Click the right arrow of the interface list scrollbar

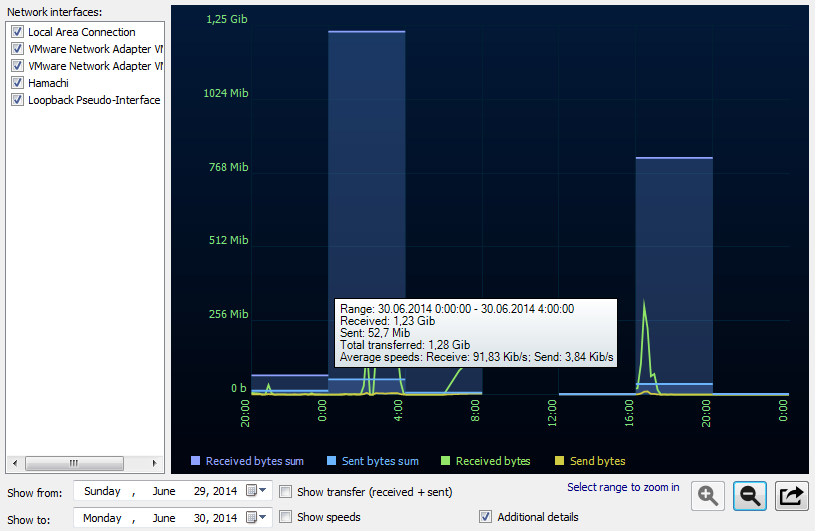[x=155, y=463]
